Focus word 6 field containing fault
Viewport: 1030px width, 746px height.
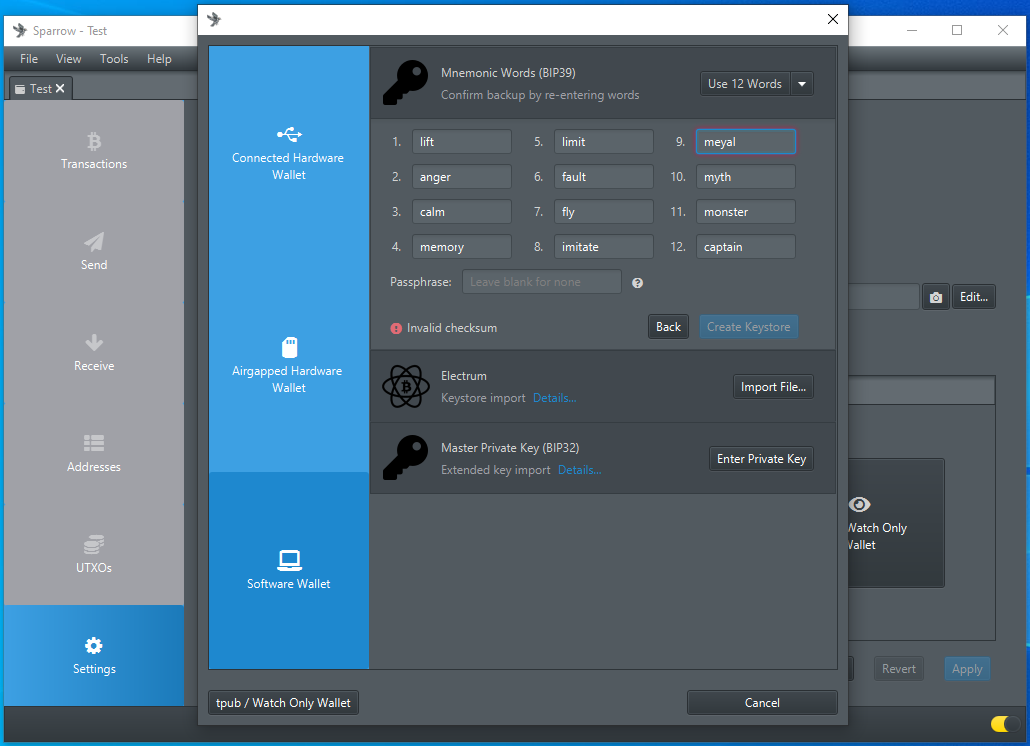[x=604, y=177]
